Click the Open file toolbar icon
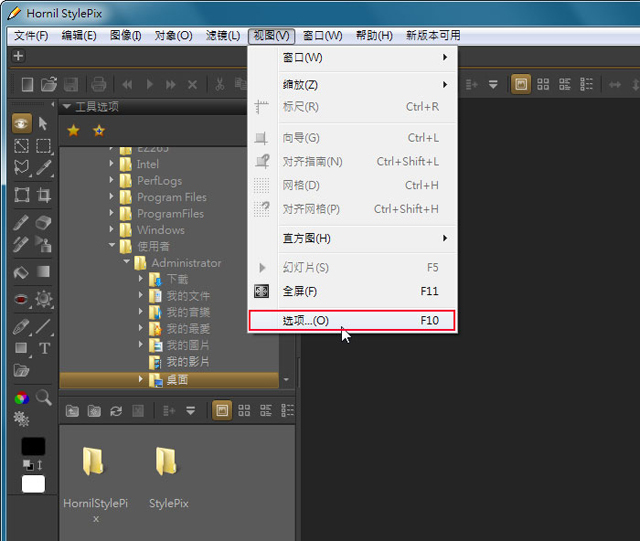The height and width of the screenshot is (541, 640). 49,85
